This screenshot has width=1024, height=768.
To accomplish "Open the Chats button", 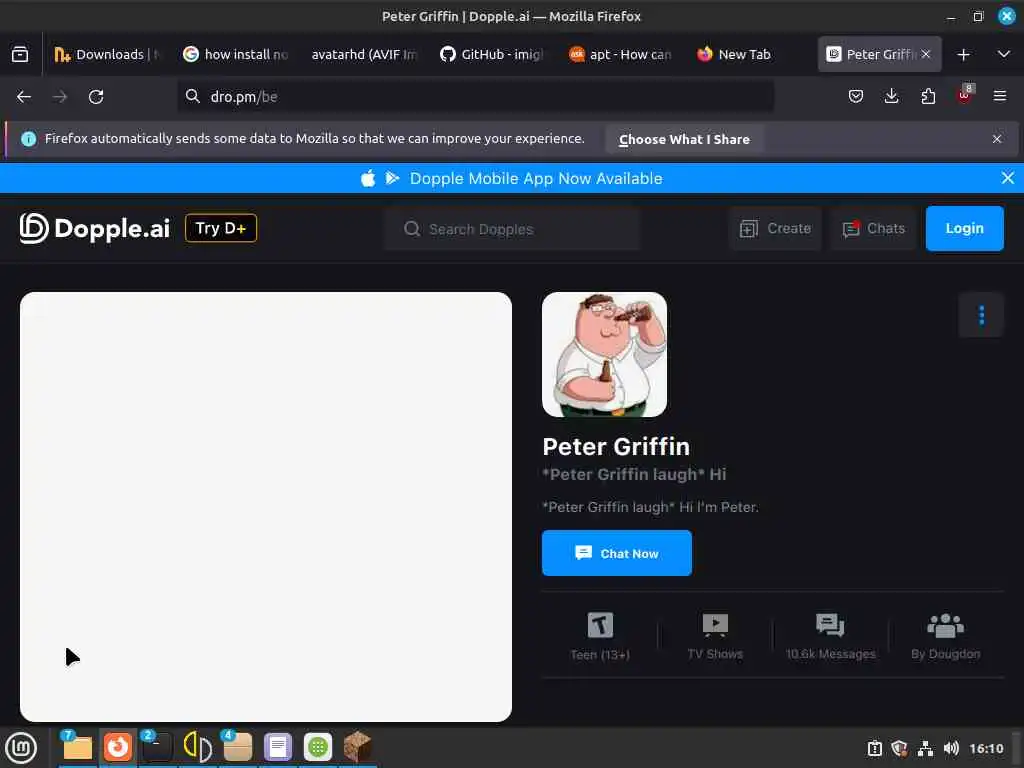I will 873,229.
